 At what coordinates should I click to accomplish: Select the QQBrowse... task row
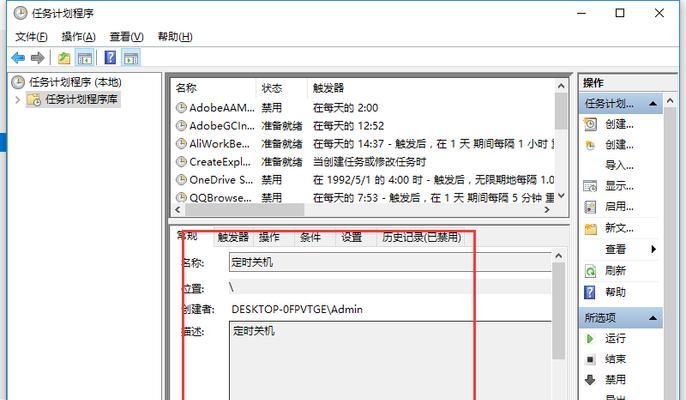[x=364, y=197]
